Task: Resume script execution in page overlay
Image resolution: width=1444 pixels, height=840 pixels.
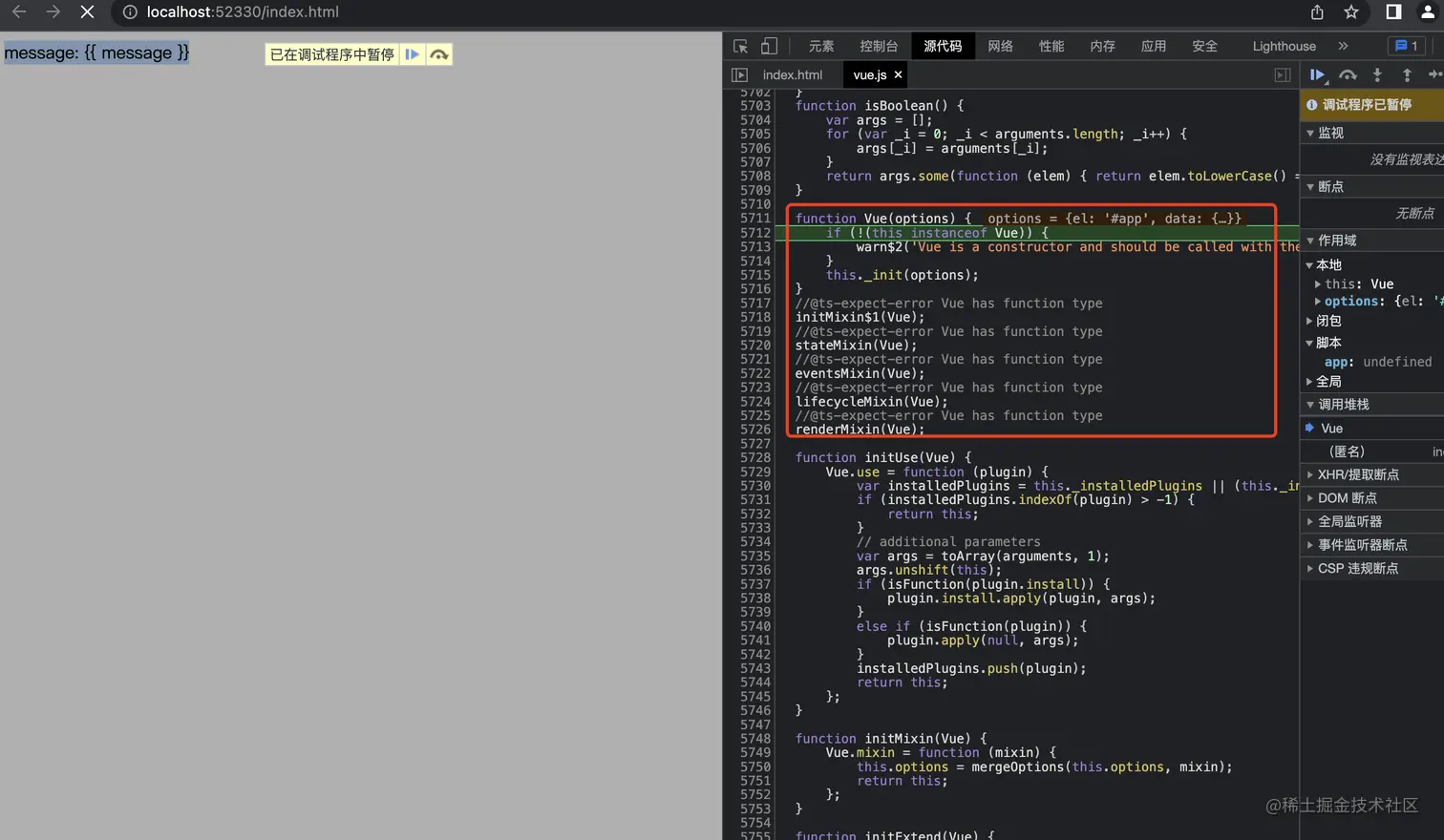Action: point(412,54)
